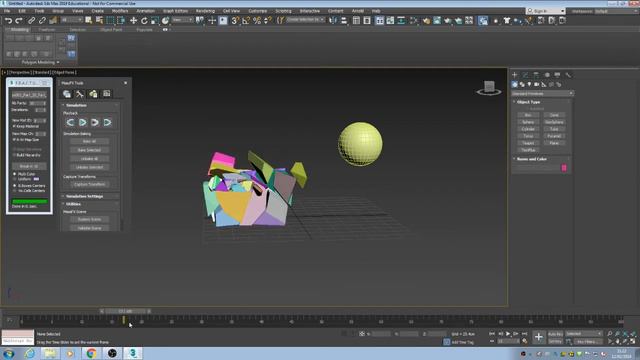Click the Redo arrow icon
The height and width of the screenshot is (360, 640).
[19, 20]
